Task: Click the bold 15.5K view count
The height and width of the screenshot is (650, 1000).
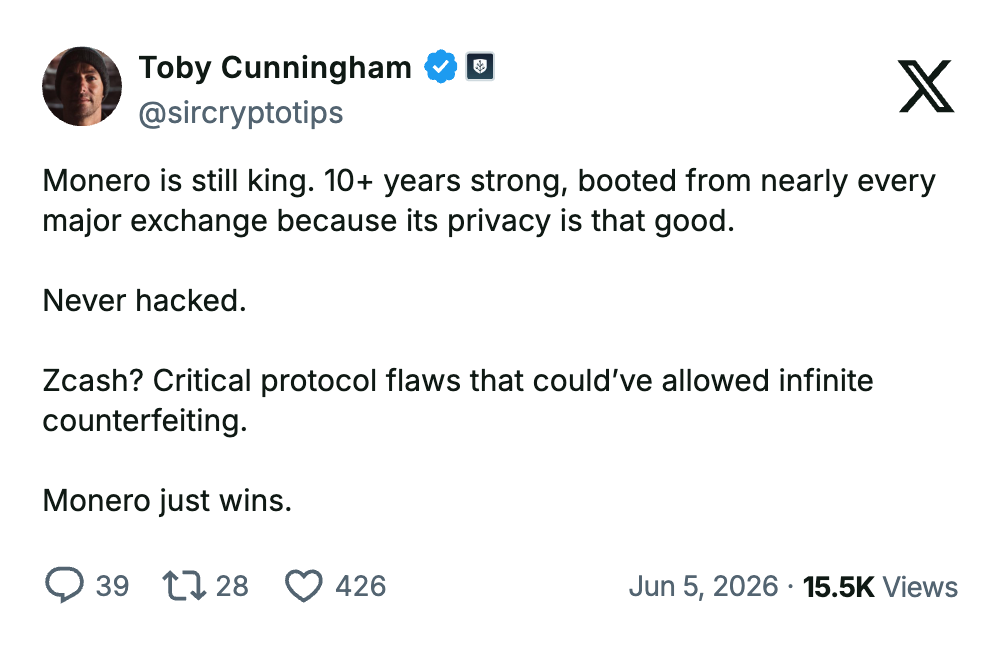Action: pos(838,587)
